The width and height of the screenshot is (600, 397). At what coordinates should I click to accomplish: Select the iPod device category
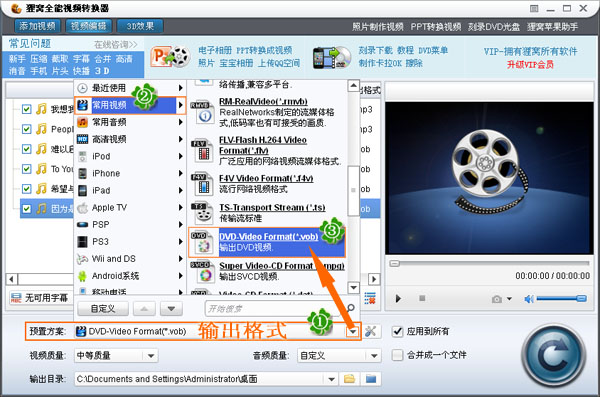click(130, 156)
